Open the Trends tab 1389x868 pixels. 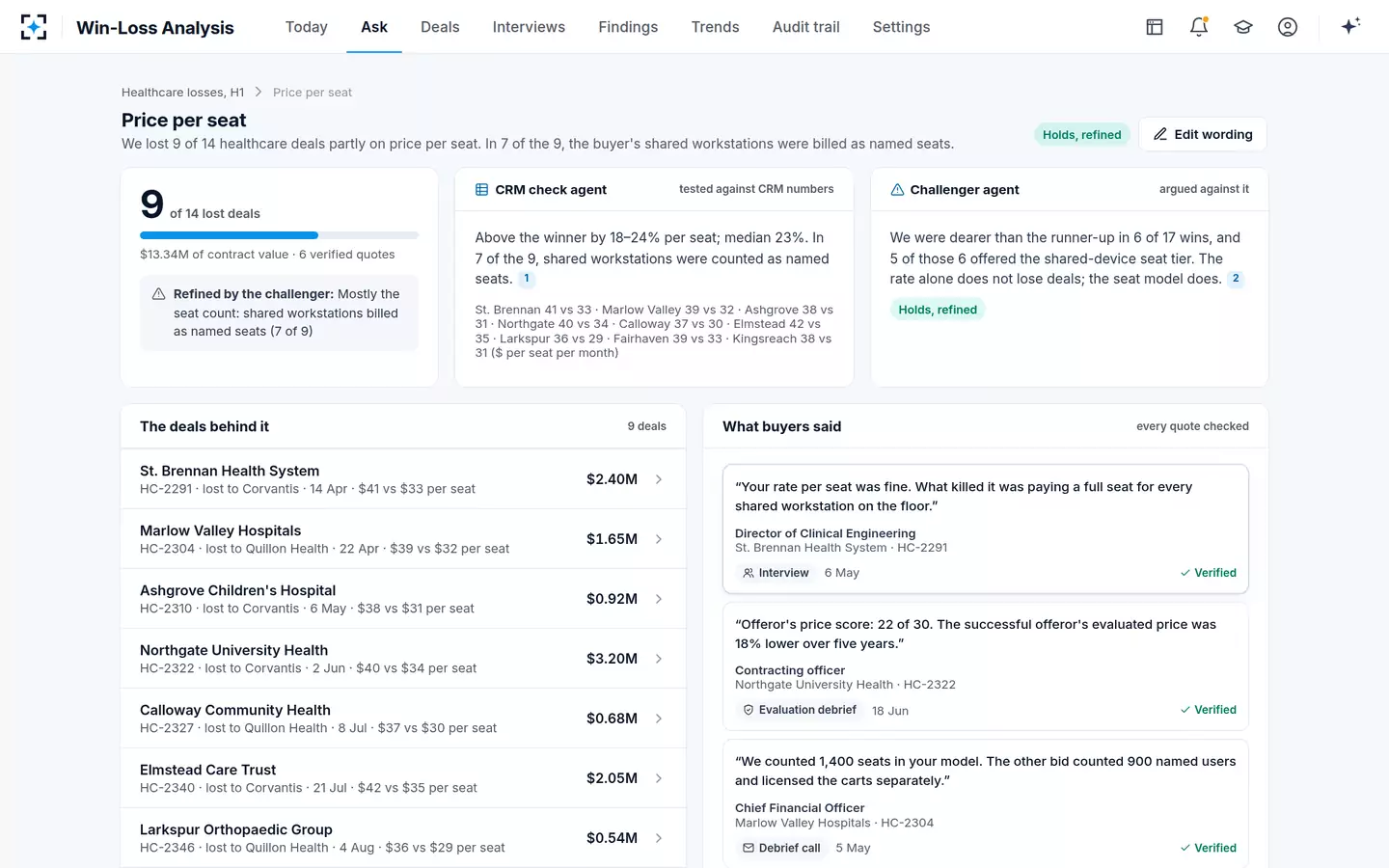pos(715,27)
